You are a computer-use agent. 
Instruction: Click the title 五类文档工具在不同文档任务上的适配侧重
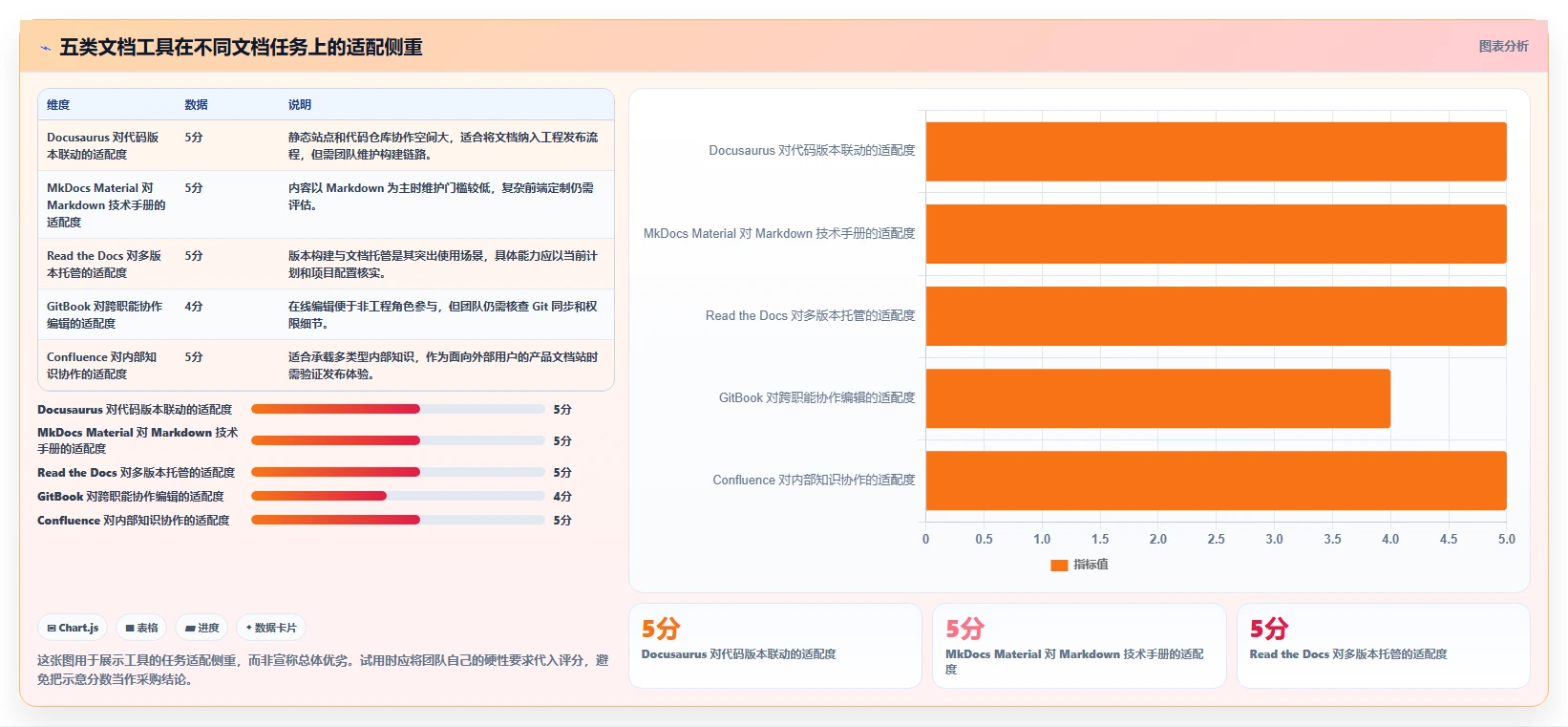point(241,47)
